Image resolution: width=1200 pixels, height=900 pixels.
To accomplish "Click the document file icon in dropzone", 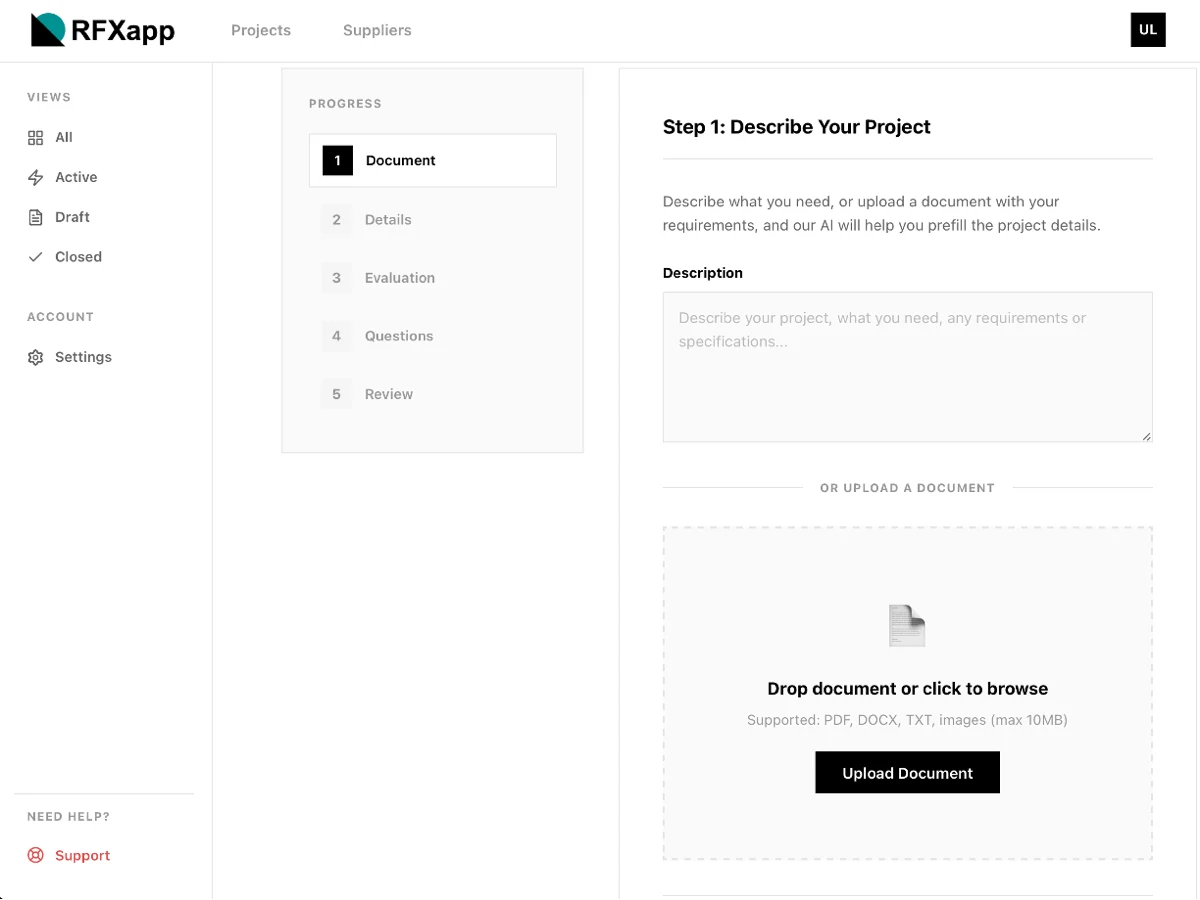I will point(907,626).
